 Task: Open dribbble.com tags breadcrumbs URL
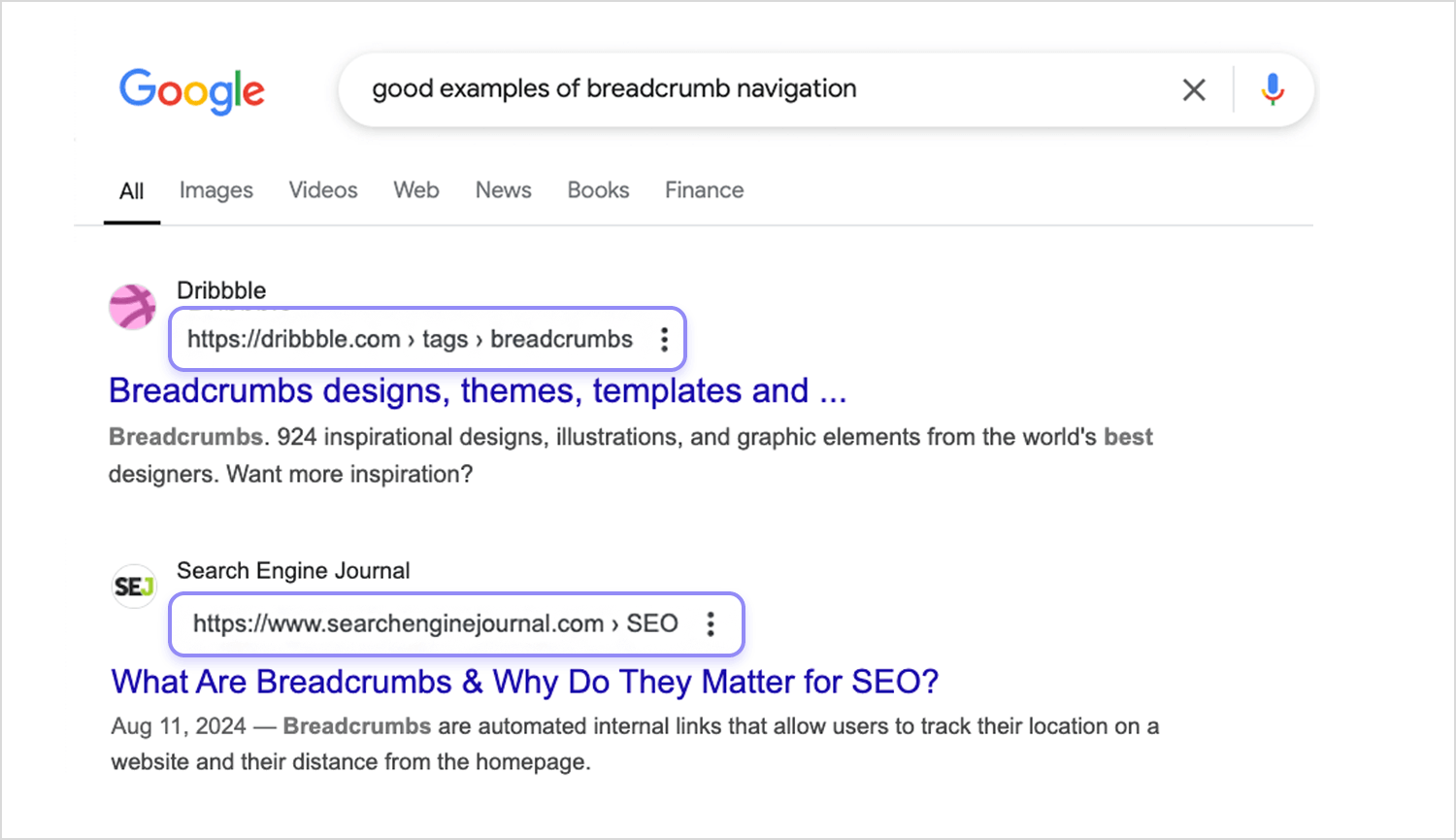pyautogui.click(x=410, y=339)
